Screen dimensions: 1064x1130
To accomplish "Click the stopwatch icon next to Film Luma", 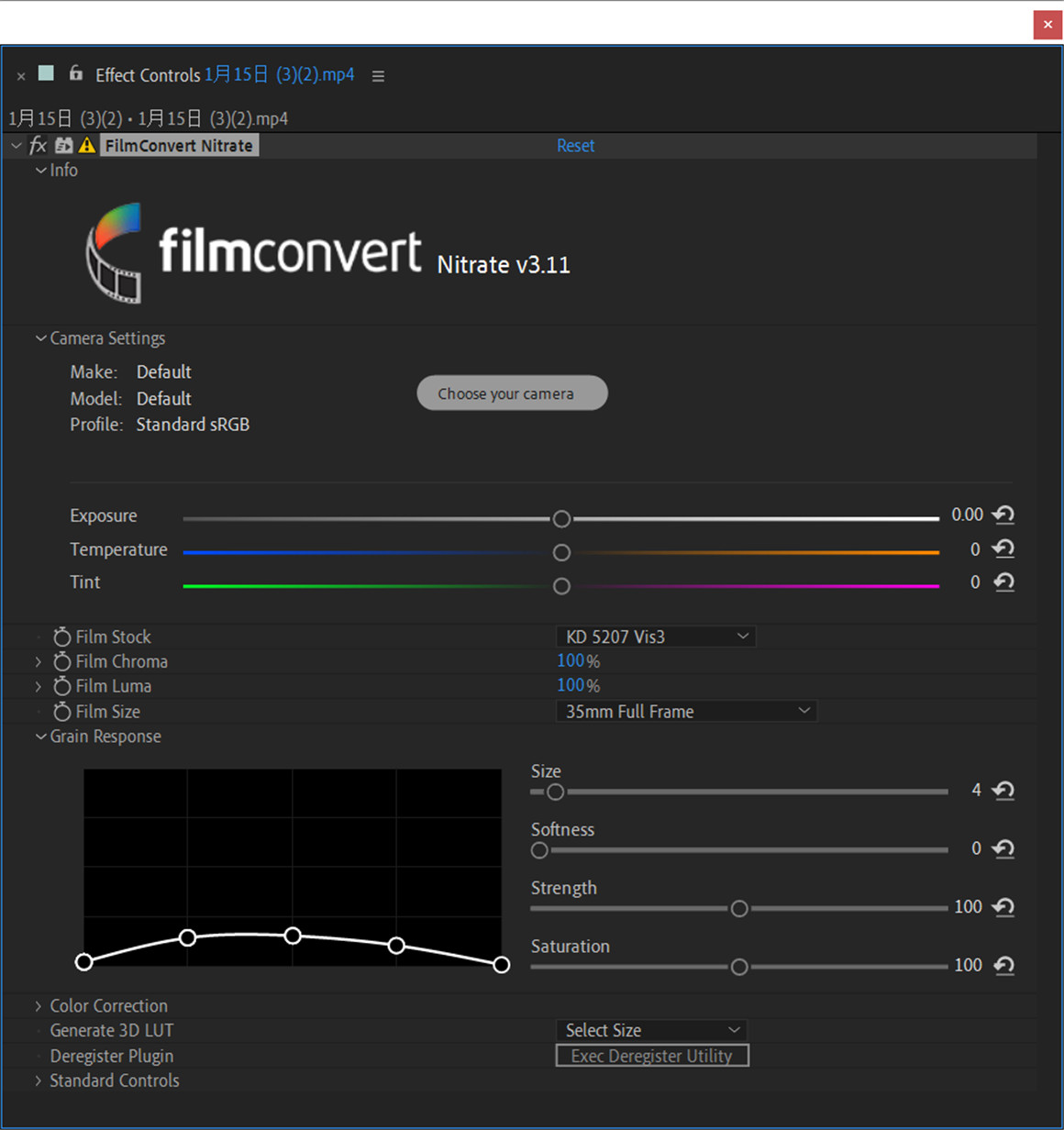I will pyautogui.click(x=61, y=686).
